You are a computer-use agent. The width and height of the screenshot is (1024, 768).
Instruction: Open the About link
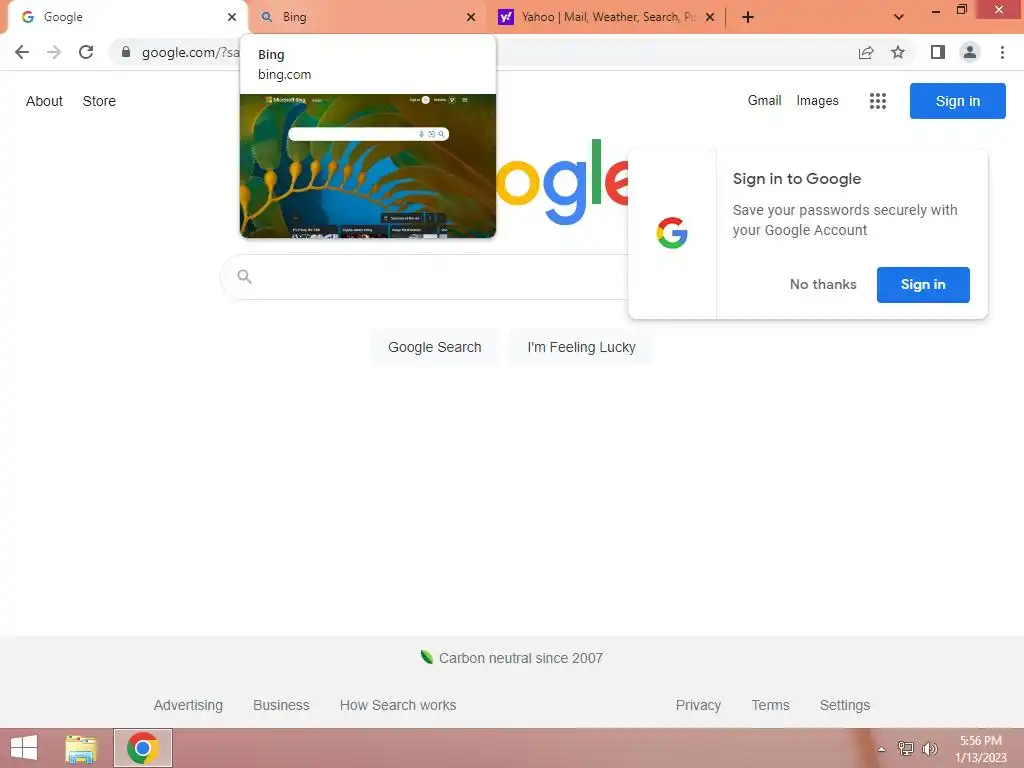click(44, 101)
